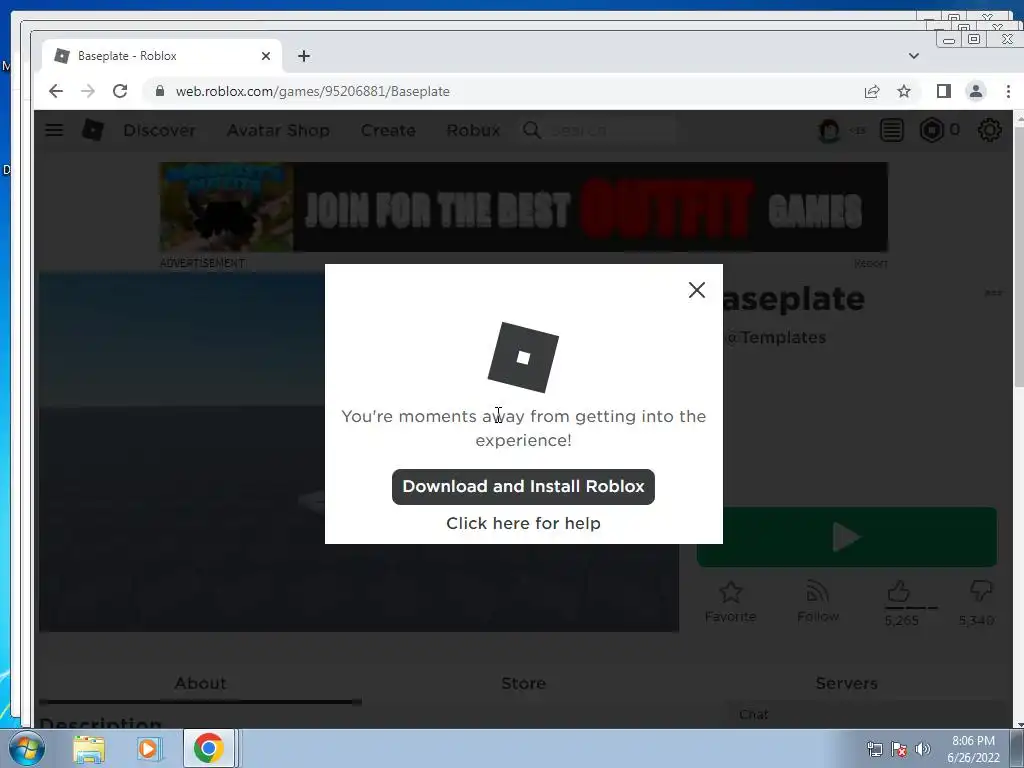Favorite the Baseplate game
Image resolution: width=1024 pixels, height=768 pixels.
730,602
